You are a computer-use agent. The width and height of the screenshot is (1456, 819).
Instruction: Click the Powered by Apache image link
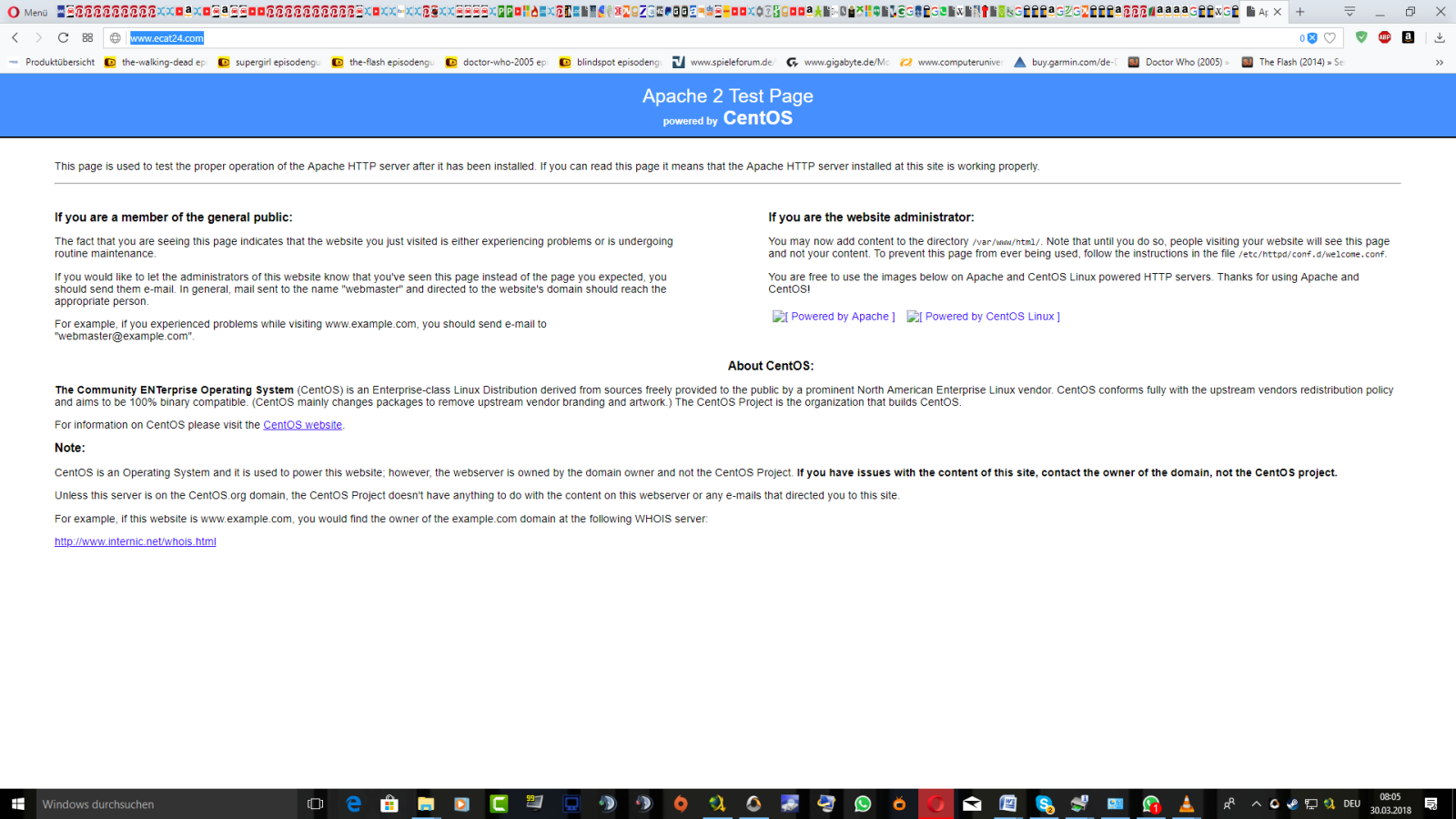tap(834, 317)
